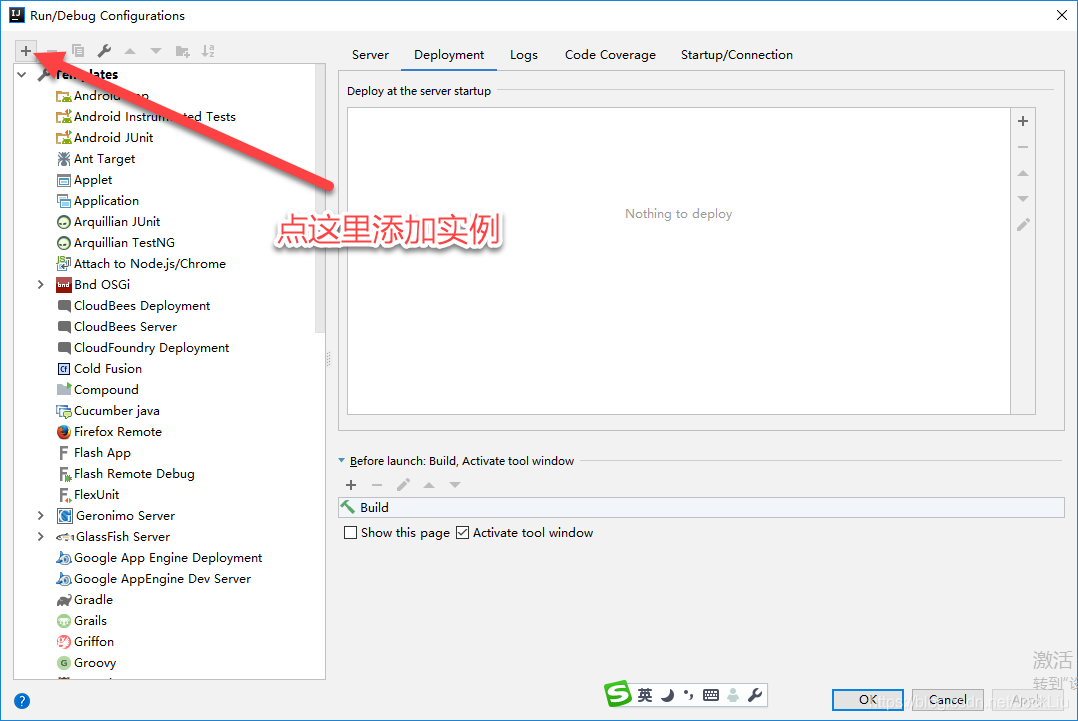The image size is (1078, 721).
Task: Click the input method moon icon
Action: pyautogui.click(x=668, y=696)
